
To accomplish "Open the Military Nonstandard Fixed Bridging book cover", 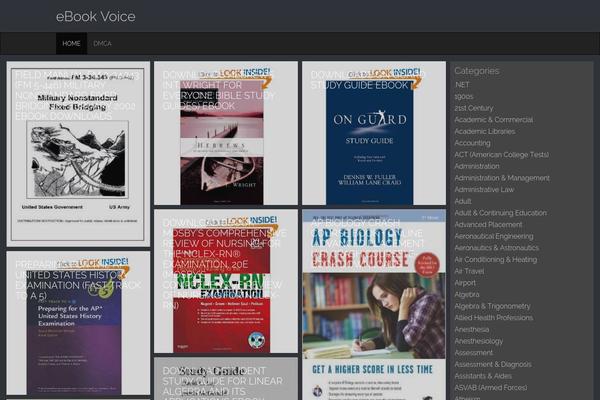I will pos(78,154).
